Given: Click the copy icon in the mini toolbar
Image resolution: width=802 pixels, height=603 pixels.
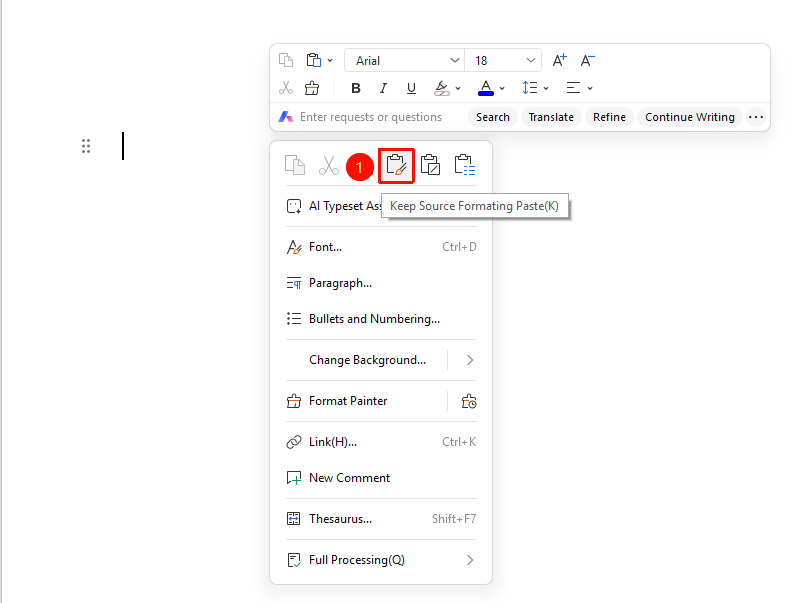Looking at the screenshot, I should click(286, 60).
